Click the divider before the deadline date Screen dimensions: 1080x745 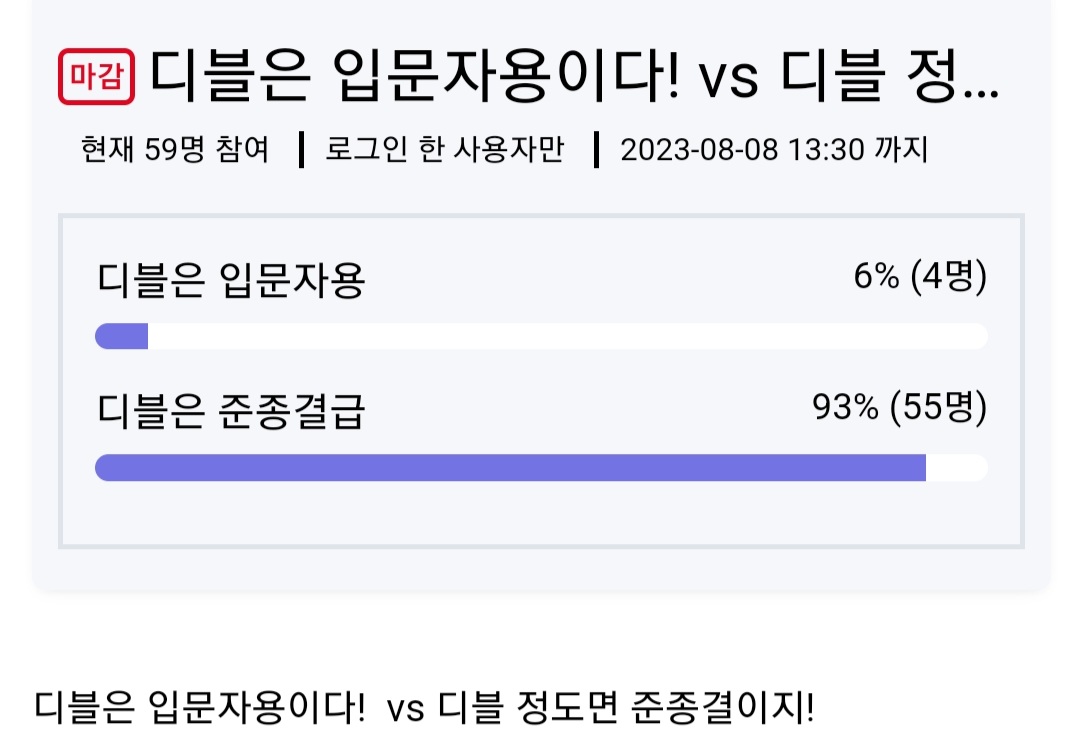point(596,150)
